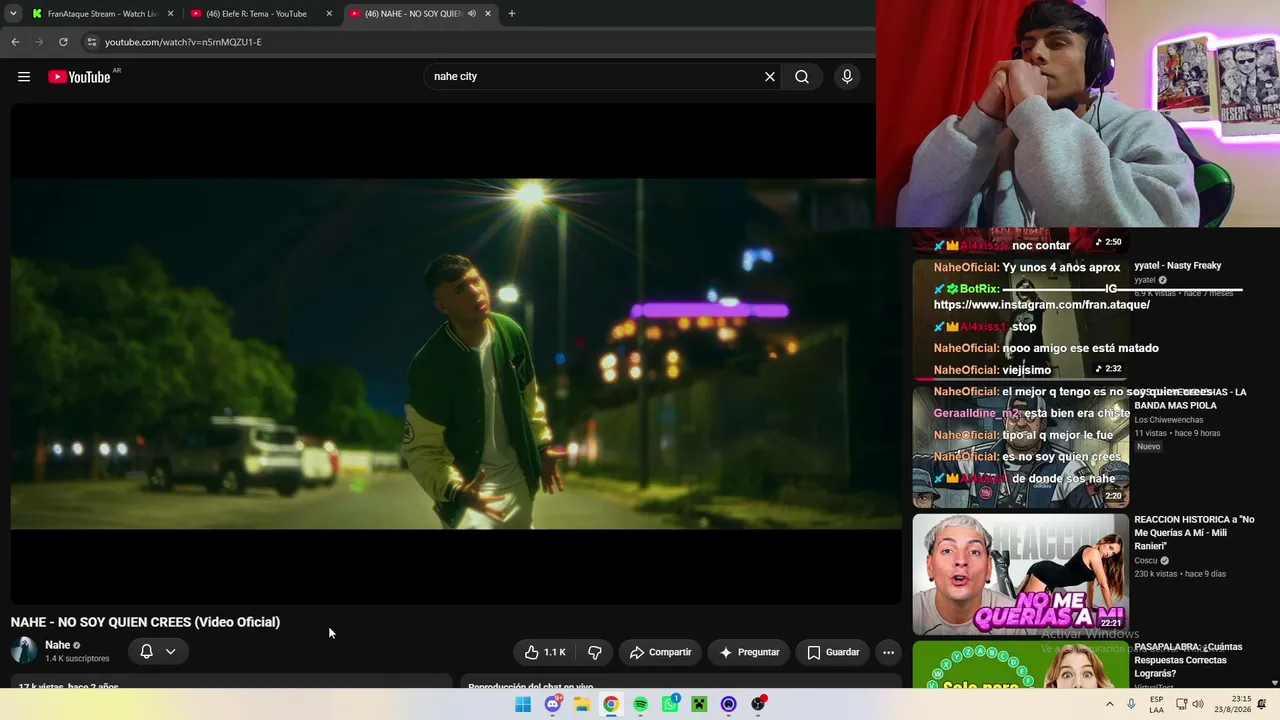Switch to the Elefe R: Tema tab
The width and height of the screenshot is (1280, 720).
click(261, 14)
